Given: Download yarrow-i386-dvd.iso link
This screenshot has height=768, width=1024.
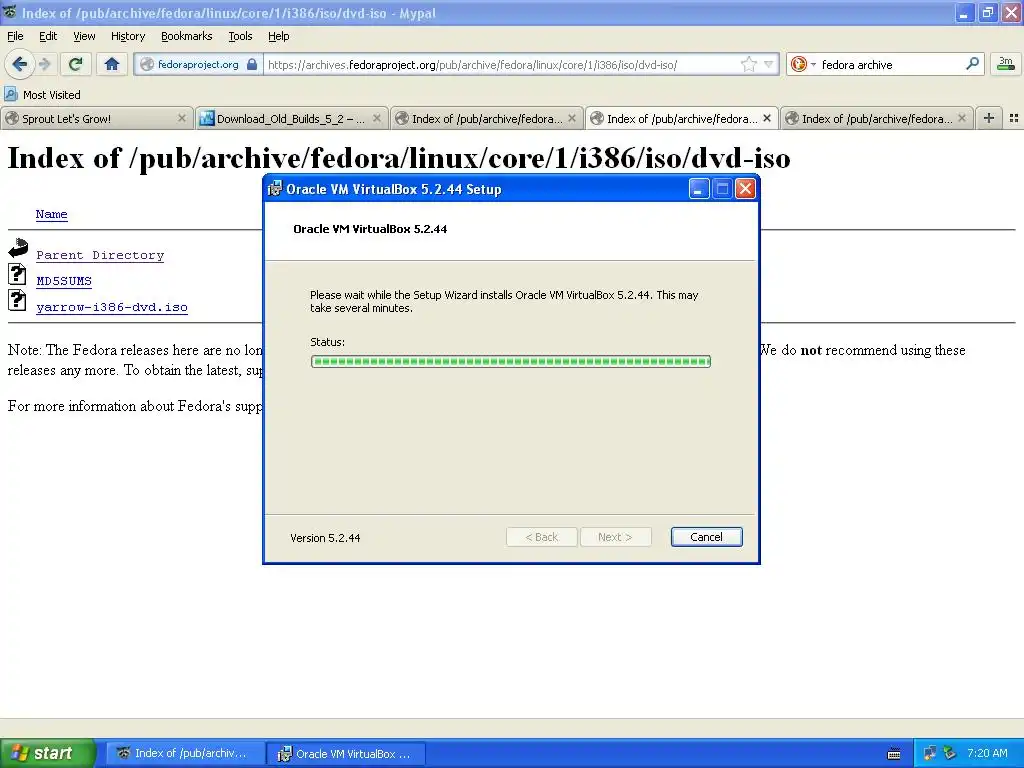Looking at the screenshot, I should click(112, 308).
